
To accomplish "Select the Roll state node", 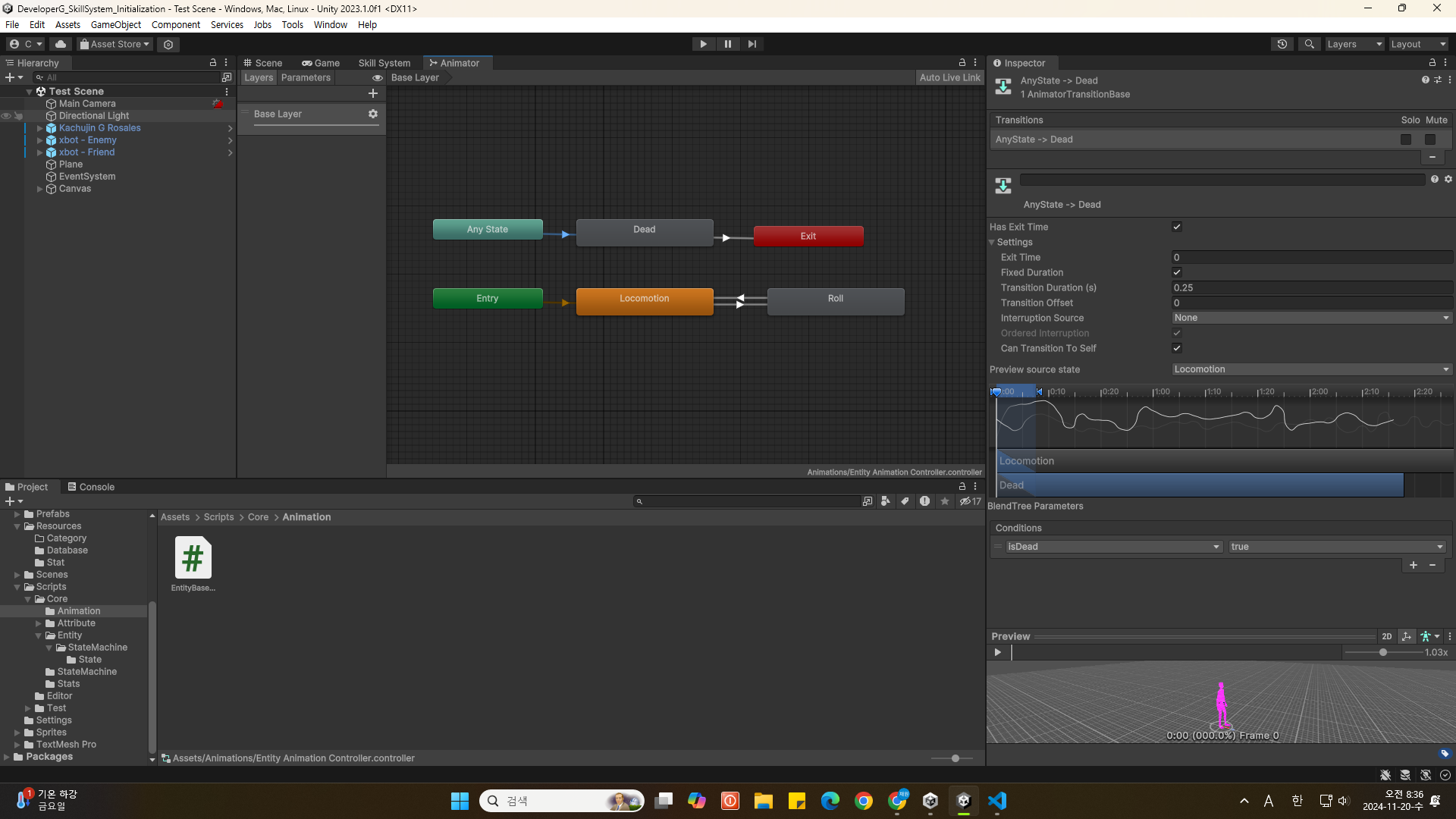I will tap(836, 300).
